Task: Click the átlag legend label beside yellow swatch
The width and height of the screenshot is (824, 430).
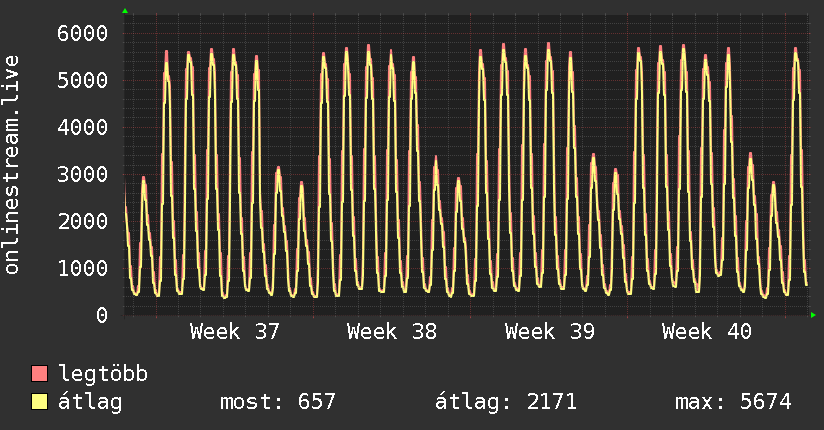Action: pos(90,402)
